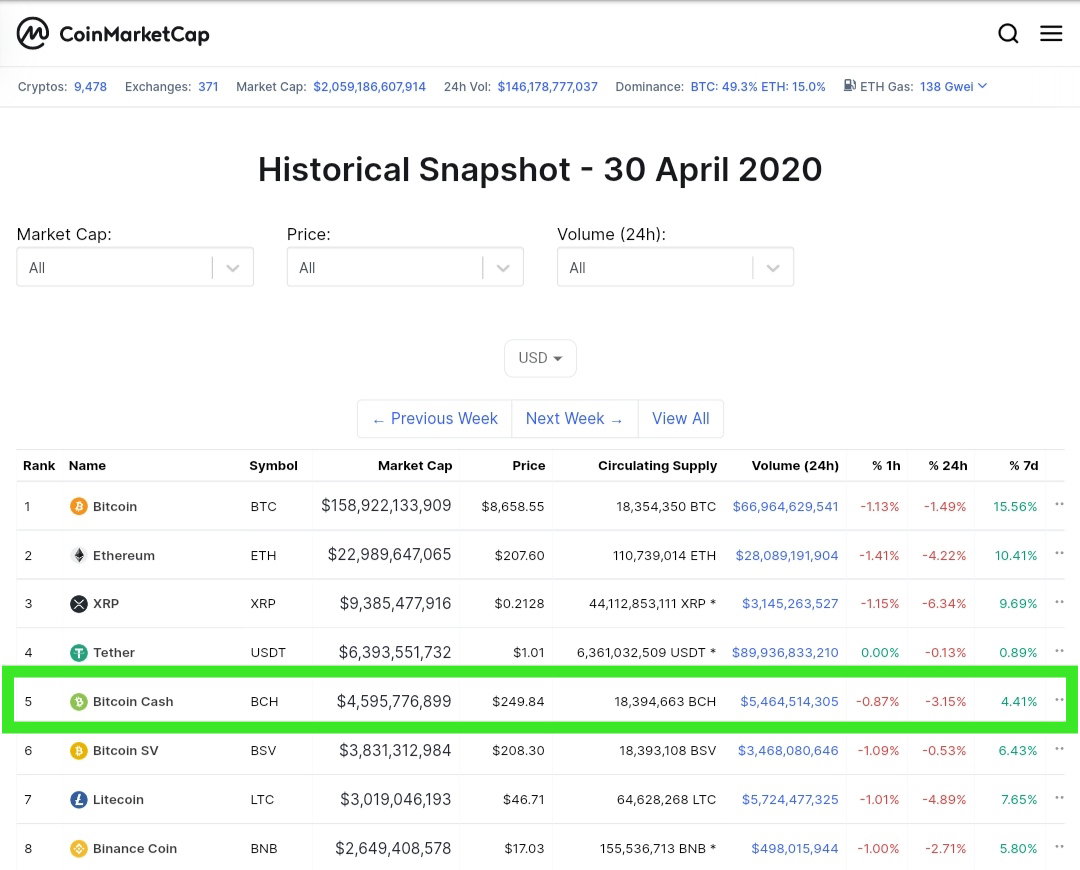Open Binance Coin volume $498,015,944 link
This screenshot has height=870, width=1080.
(795, 849)
